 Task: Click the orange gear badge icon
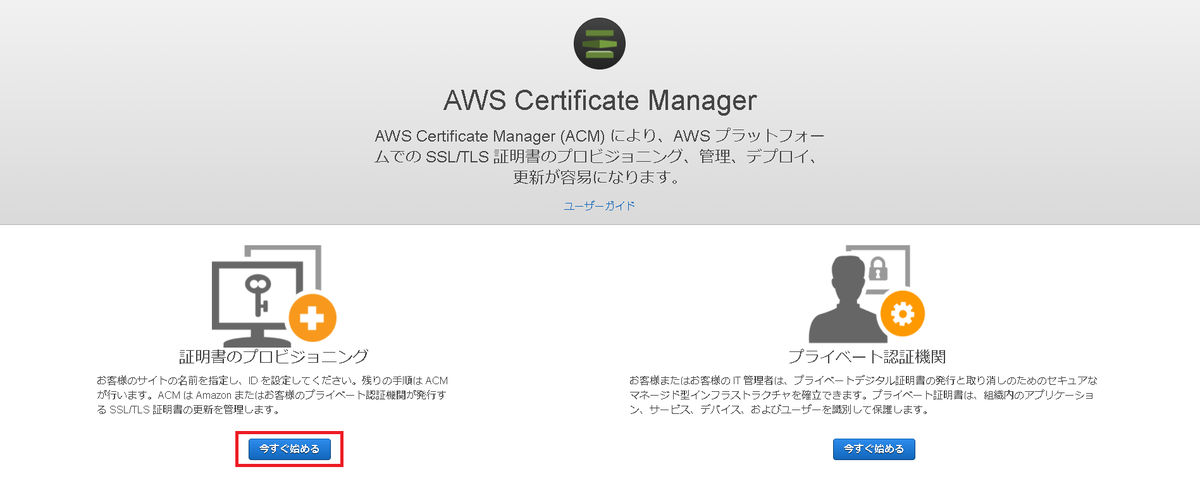(x=902, y=318)
